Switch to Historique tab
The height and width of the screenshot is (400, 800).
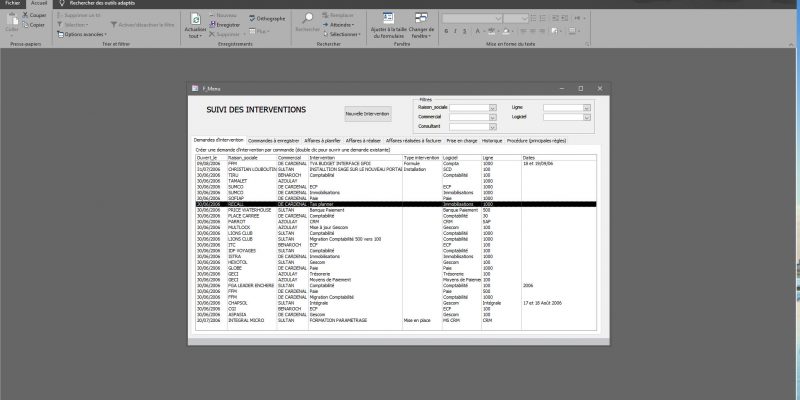click(x=492, y=140)
